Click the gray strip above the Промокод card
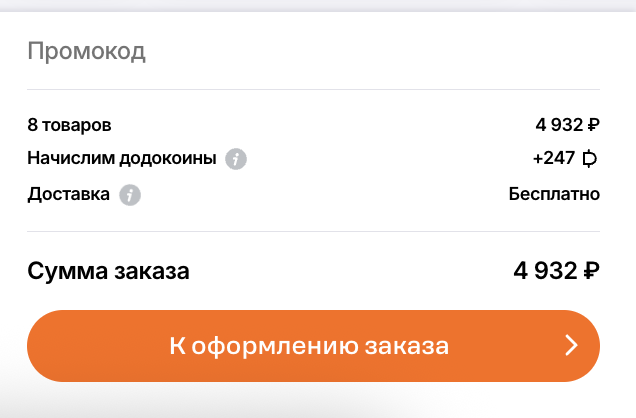Screen dimensions: 636x418 coord(312,5)
